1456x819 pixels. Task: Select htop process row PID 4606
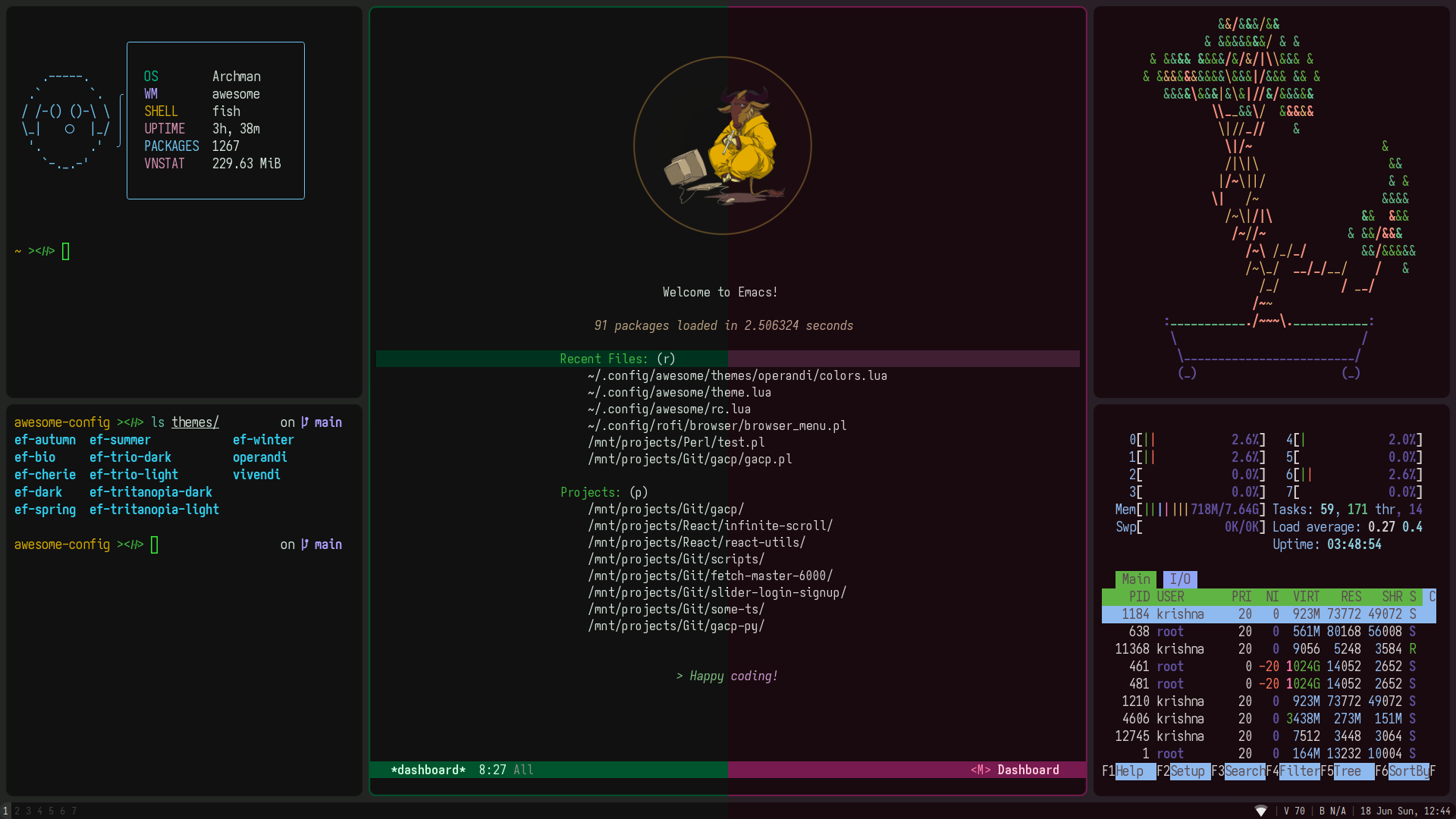click(1269, 719)
